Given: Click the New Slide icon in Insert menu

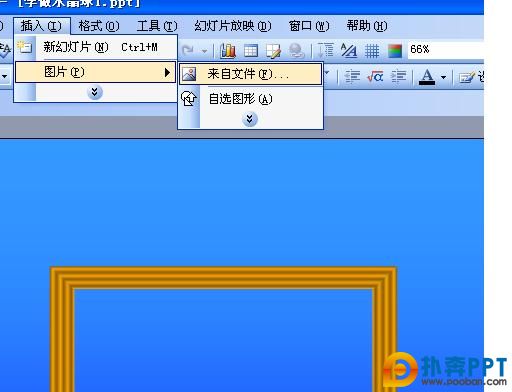Looking at the screenshot, I should (24, 47).
